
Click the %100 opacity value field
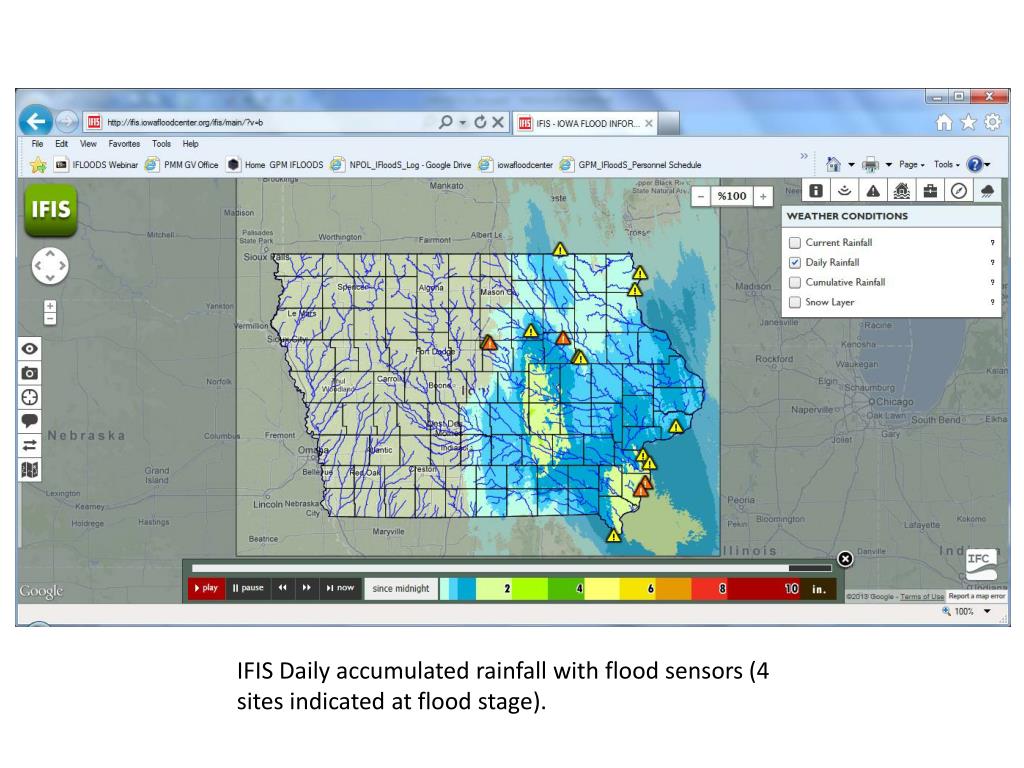[731, 196]
